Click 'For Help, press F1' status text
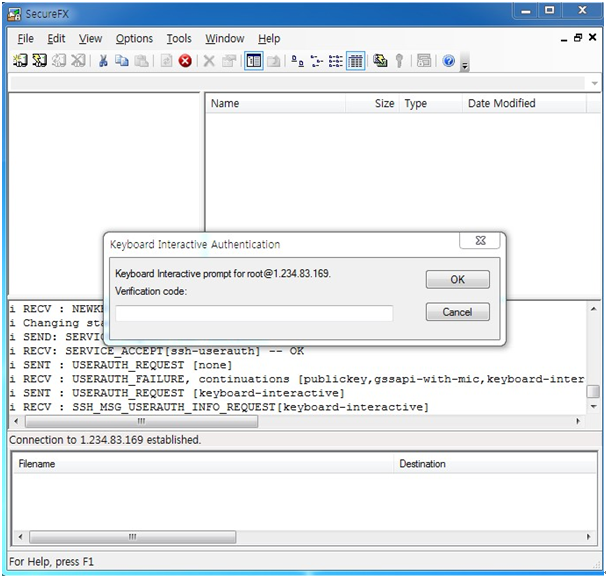This screenshot has height=579, width=606. click(x=51, y=562)
